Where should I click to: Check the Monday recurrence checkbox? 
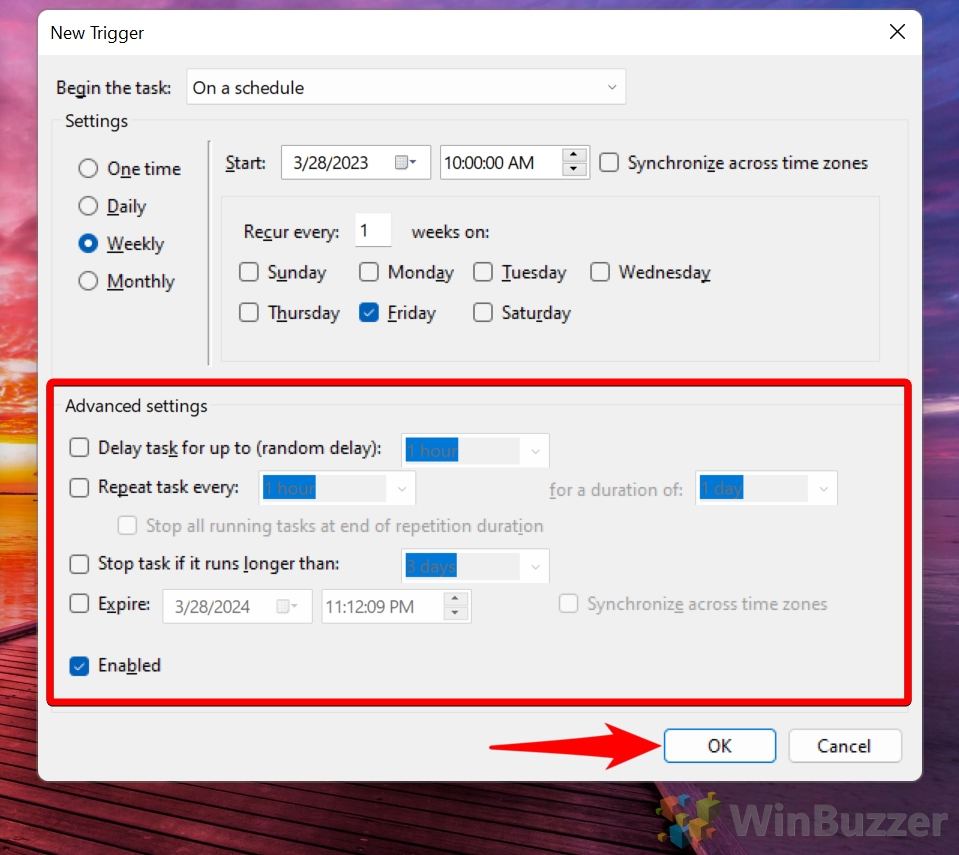368,272
